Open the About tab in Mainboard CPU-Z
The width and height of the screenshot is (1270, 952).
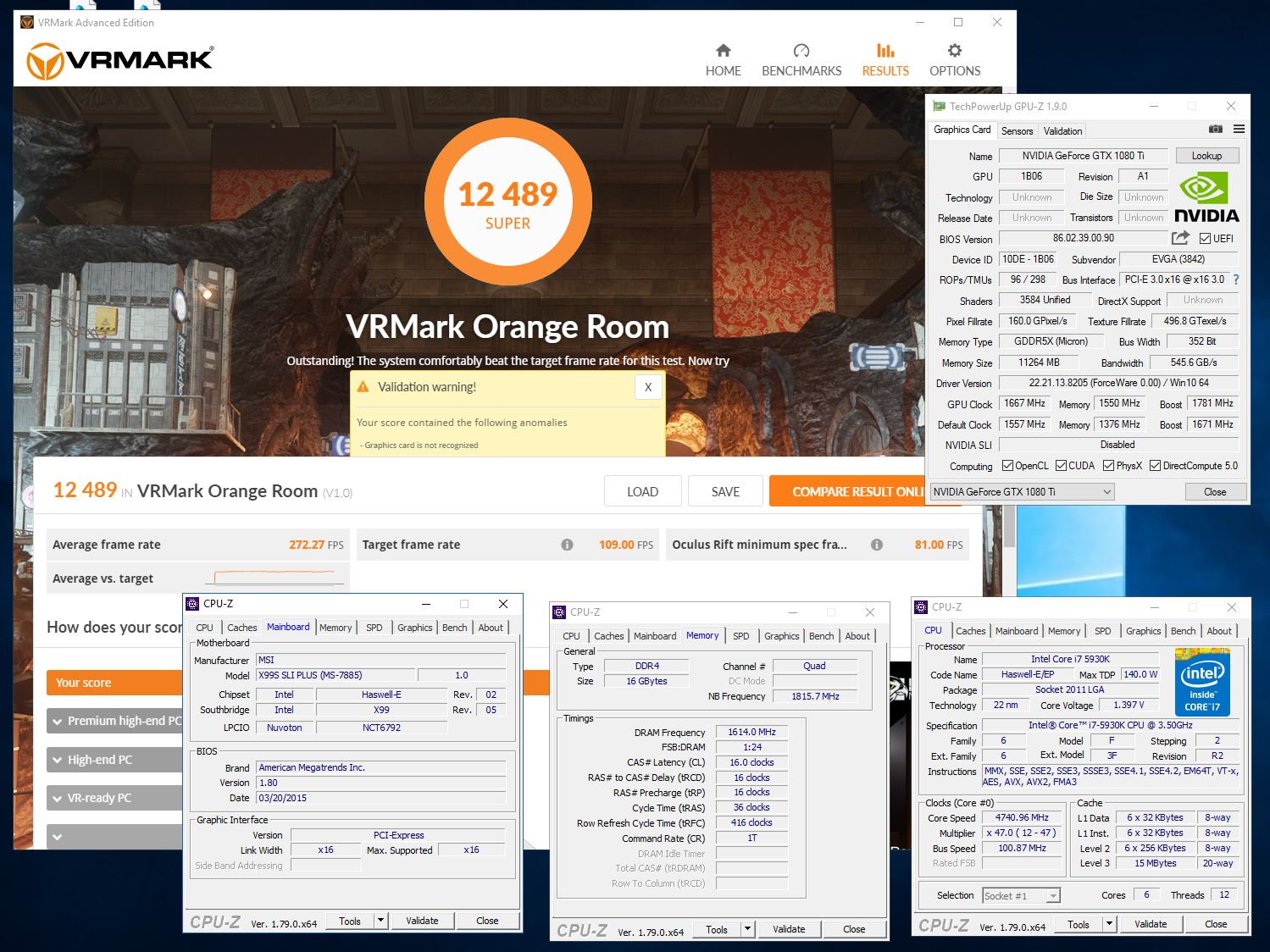tap(491, 628)
